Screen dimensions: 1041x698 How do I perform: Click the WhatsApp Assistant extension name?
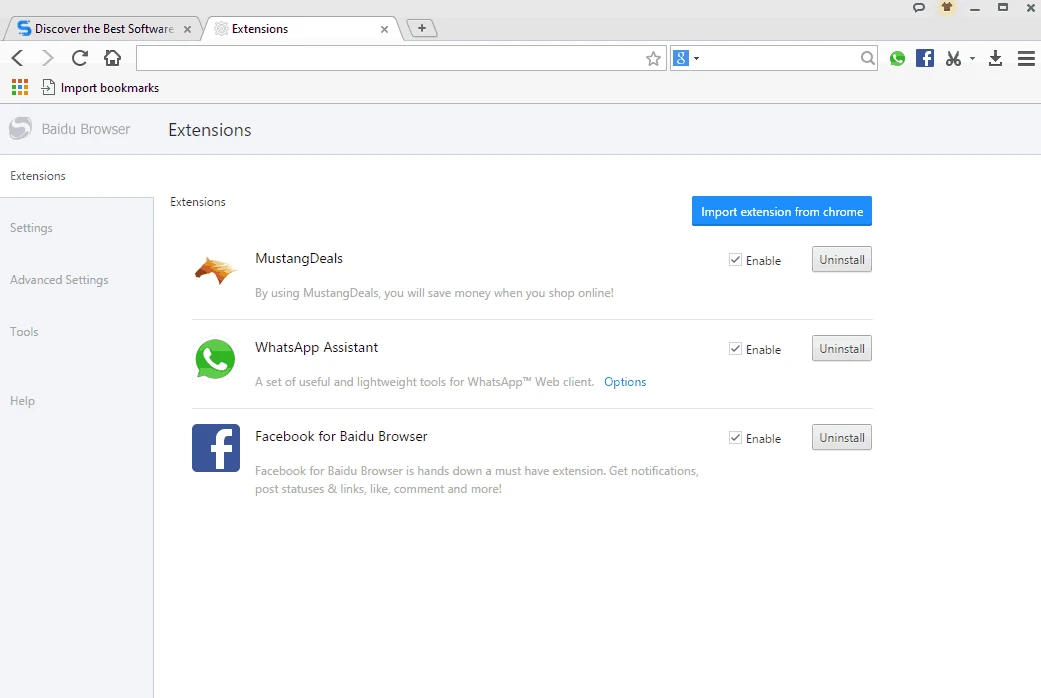tap(317, 347)
